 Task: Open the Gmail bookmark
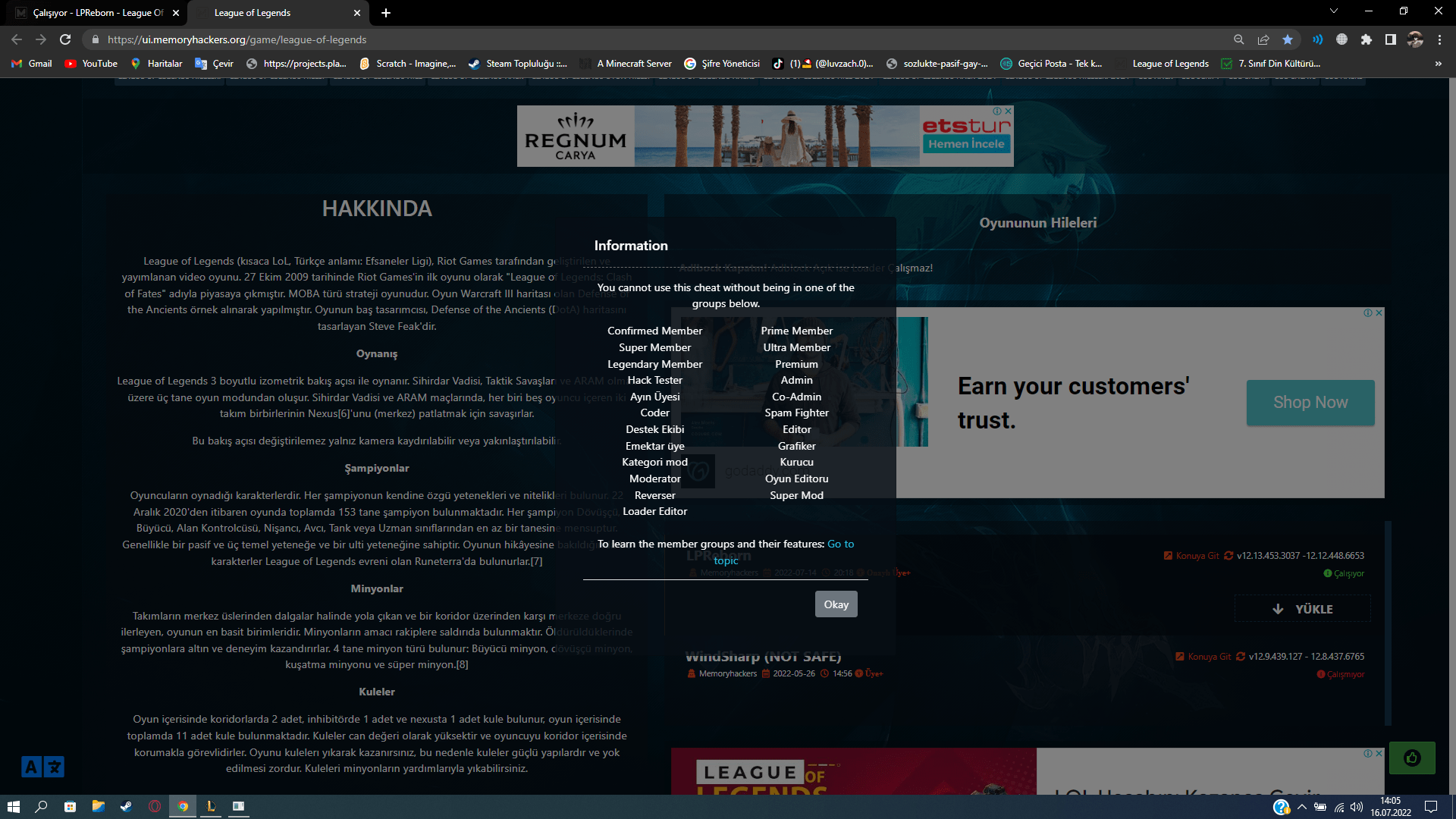[x=32, y=64]
